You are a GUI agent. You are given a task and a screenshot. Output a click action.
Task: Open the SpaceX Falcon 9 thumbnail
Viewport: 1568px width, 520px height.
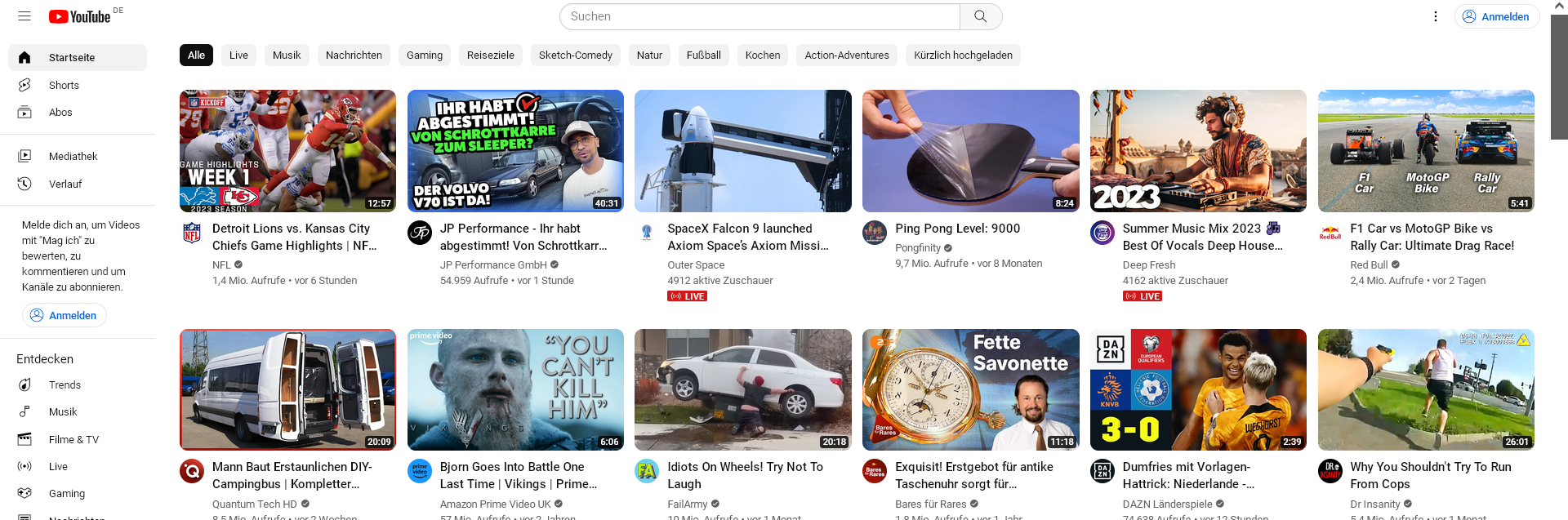[x=742, y=151]
